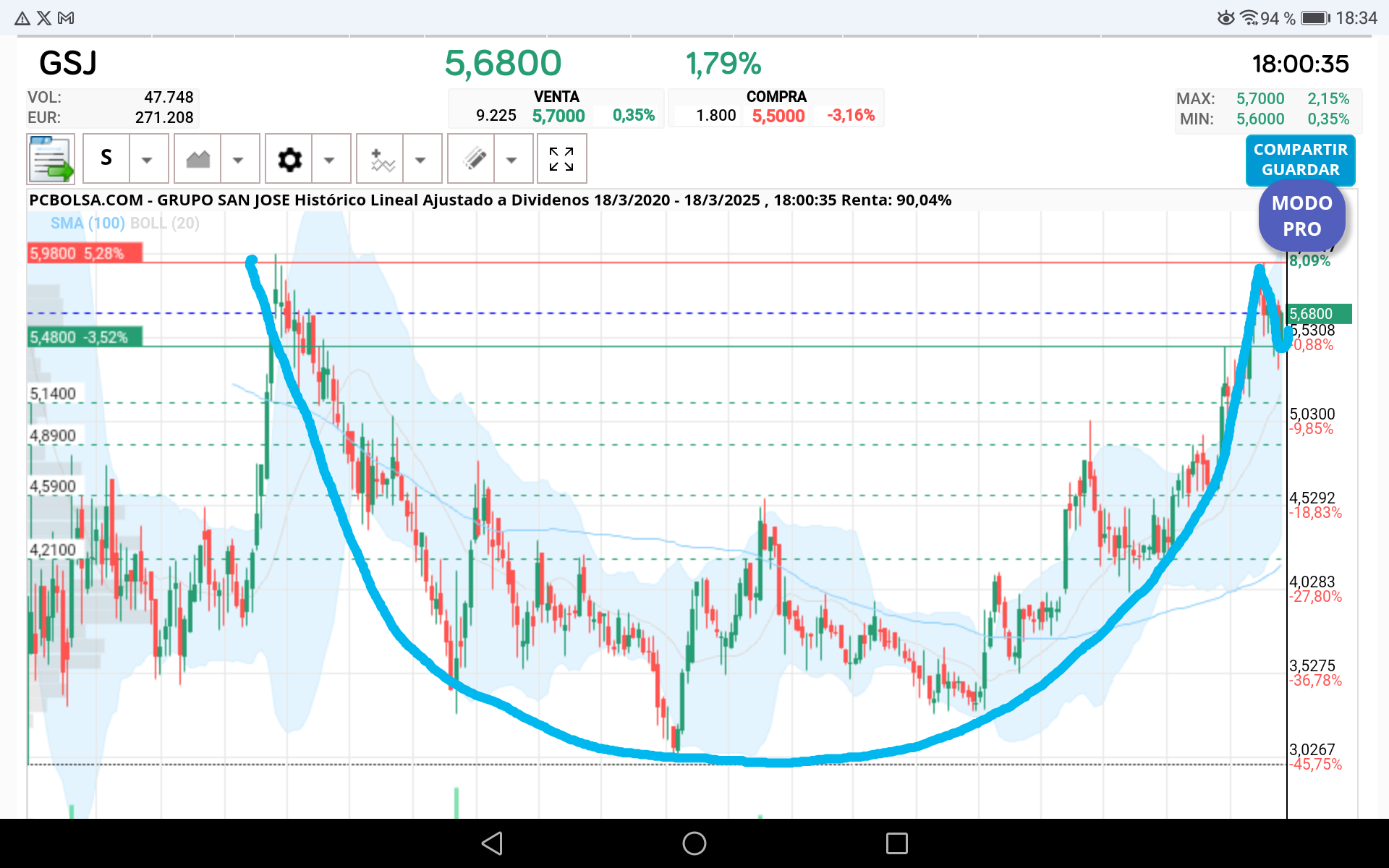Add indicator via chart plus icon
Viewport: 1389px width, 868px height.
point(381,158)
